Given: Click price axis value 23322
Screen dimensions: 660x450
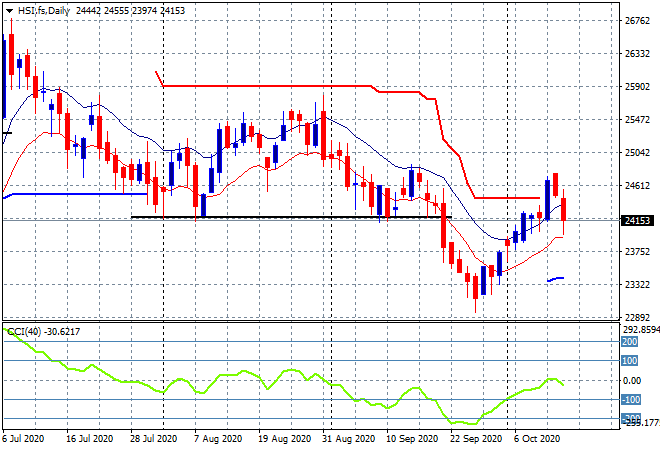Looking at the screenshot, I should pos(637,285).
